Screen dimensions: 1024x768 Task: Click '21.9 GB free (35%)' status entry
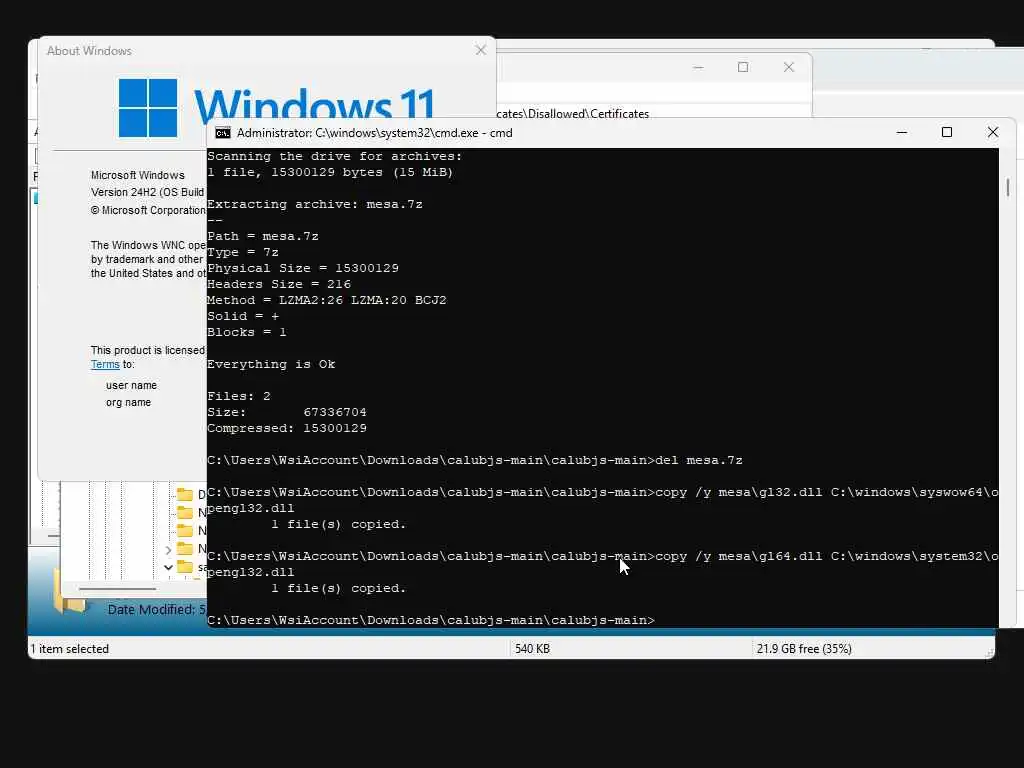point(804,648)
